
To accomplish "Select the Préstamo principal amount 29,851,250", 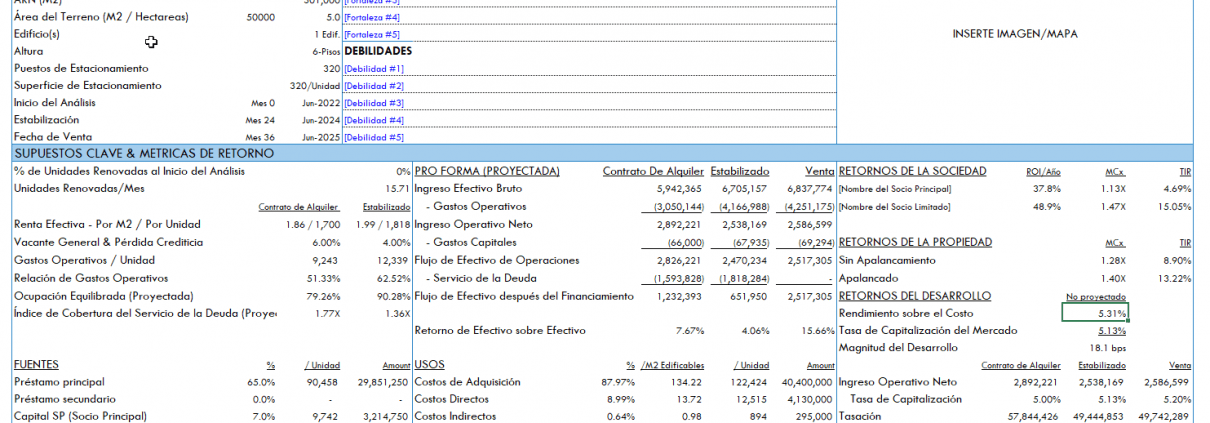I will (382, 382).
